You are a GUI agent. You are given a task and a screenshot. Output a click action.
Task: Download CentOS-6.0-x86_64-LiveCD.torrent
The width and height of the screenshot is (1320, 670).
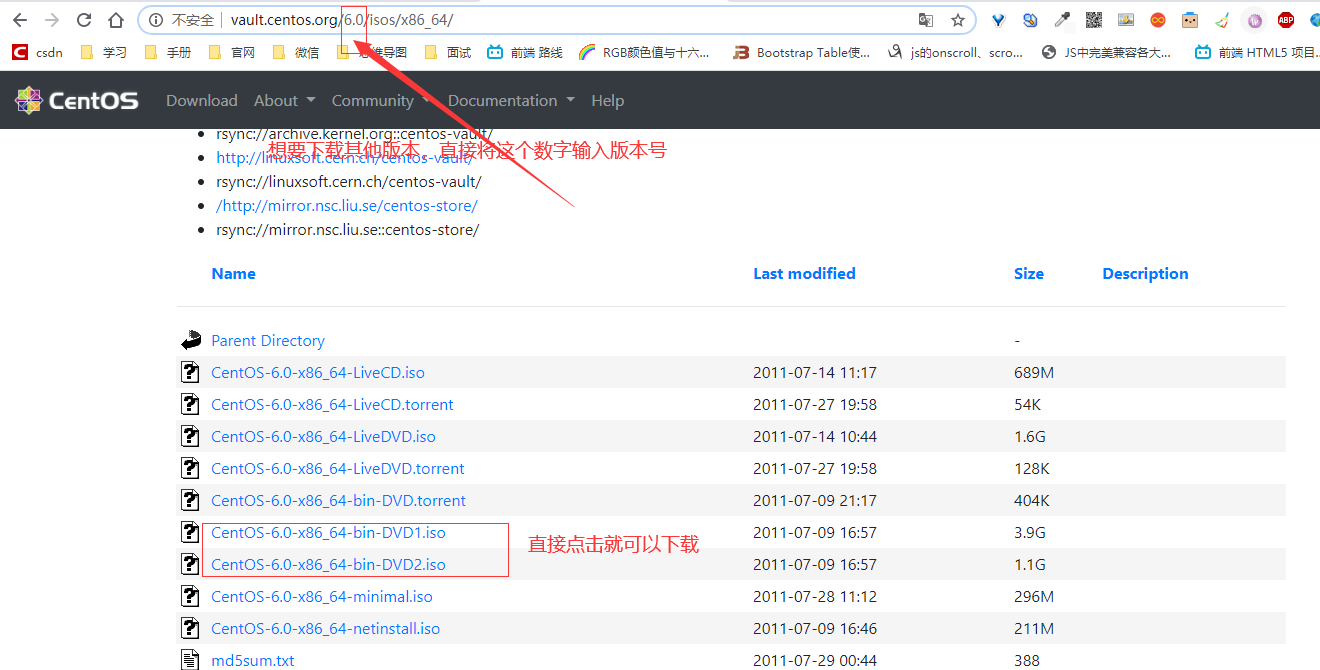click(332, 404)
